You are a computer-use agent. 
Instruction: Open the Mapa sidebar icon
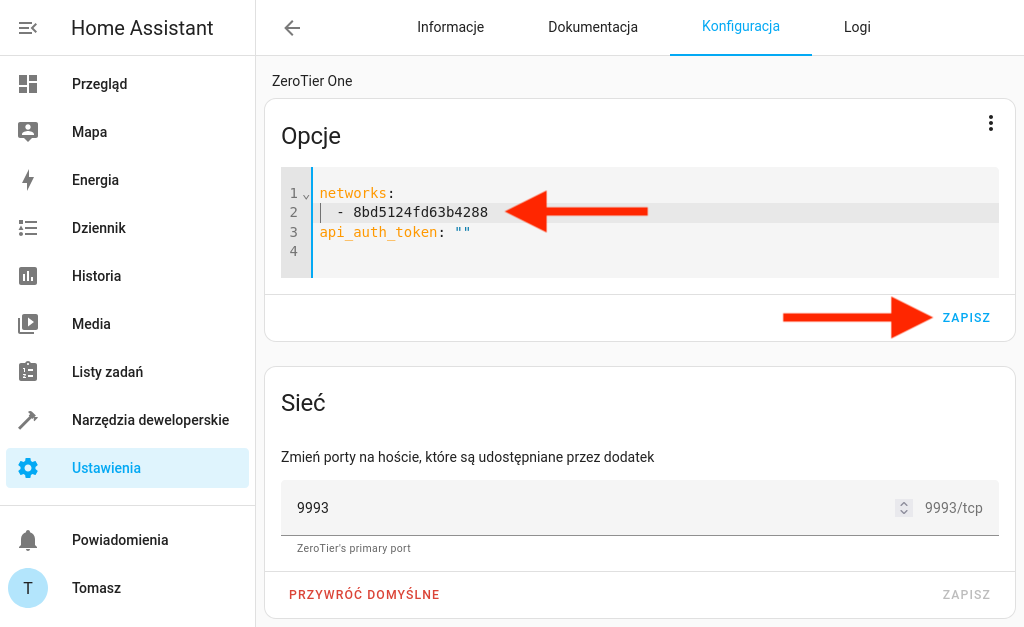(28, 132)
